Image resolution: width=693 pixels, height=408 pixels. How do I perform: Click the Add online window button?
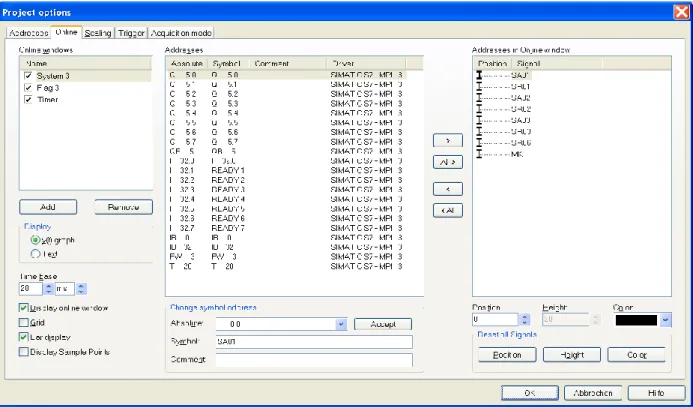[x=48, y=207]
